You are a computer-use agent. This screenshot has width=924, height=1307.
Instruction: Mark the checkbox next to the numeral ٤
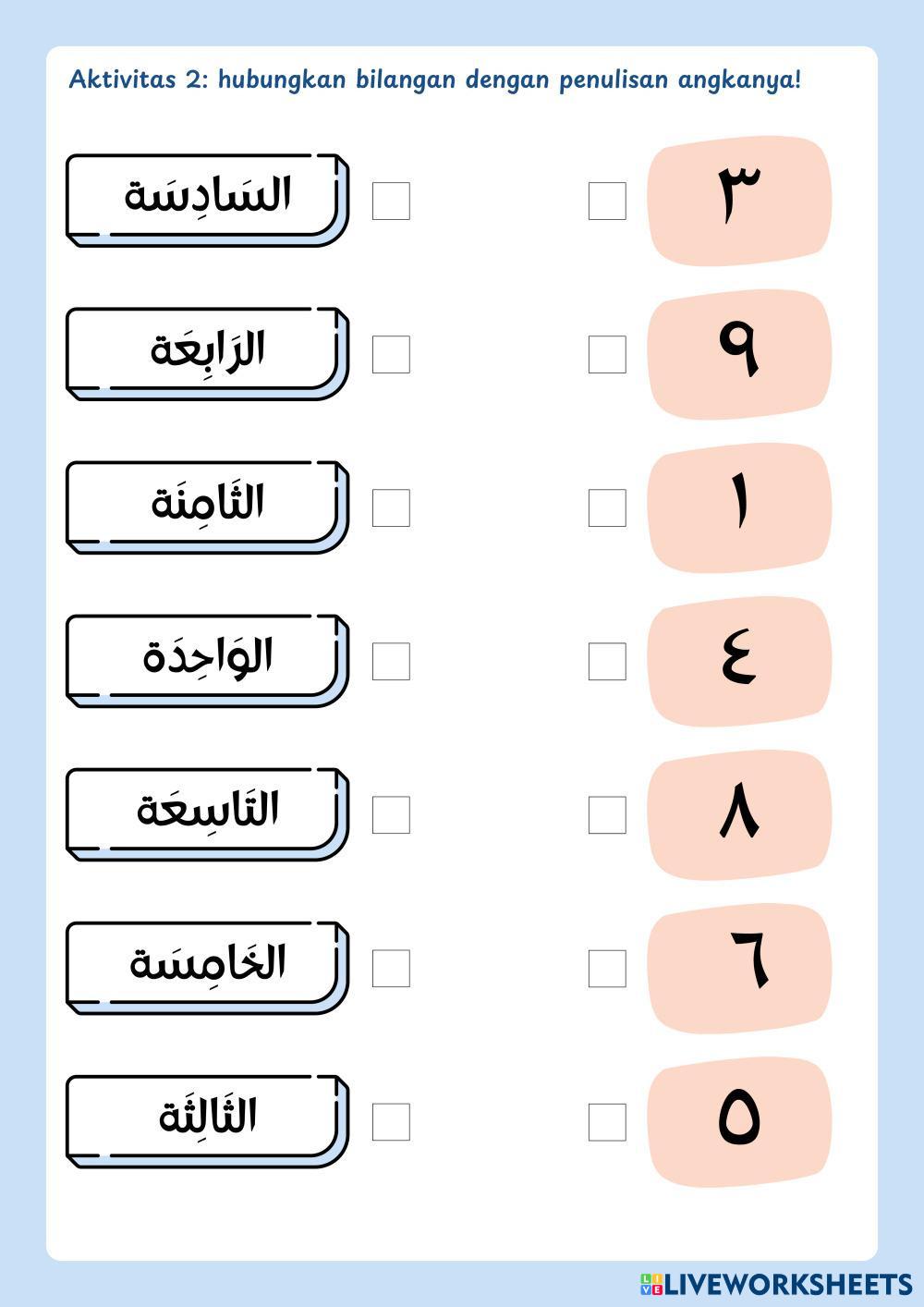[x=607, y=661]
